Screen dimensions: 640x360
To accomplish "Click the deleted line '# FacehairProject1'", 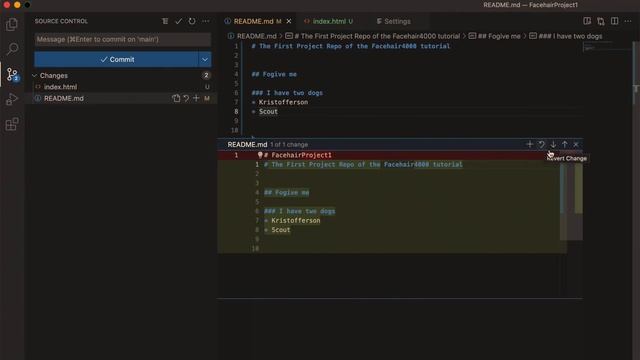I will point(301,155).
